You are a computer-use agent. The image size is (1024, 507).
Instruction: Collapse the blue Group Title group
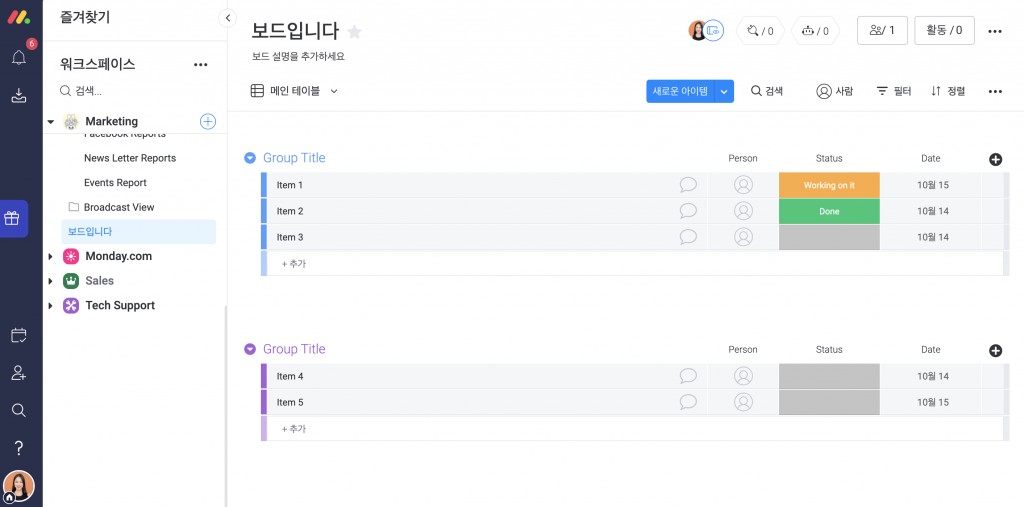(x=249, y=157)
